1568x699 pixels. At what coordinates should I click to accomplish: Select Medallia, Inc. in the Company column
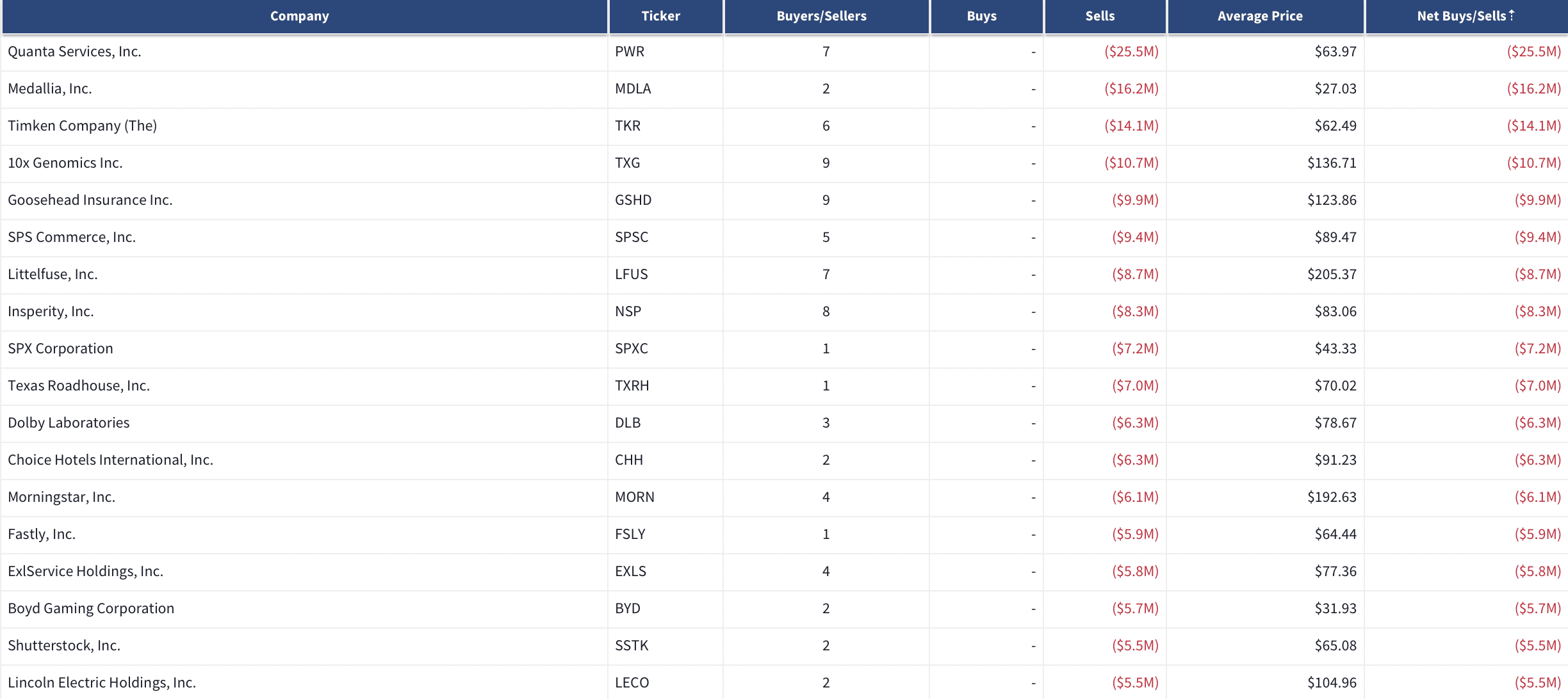tap(50, 88)
